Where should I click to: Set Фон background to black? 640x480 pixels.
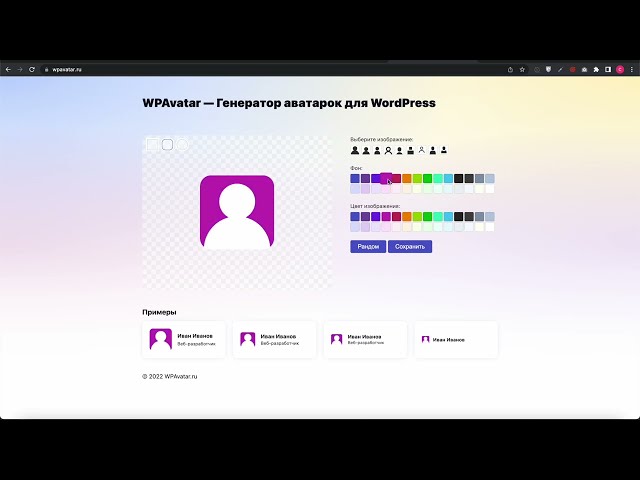(459, 178)
